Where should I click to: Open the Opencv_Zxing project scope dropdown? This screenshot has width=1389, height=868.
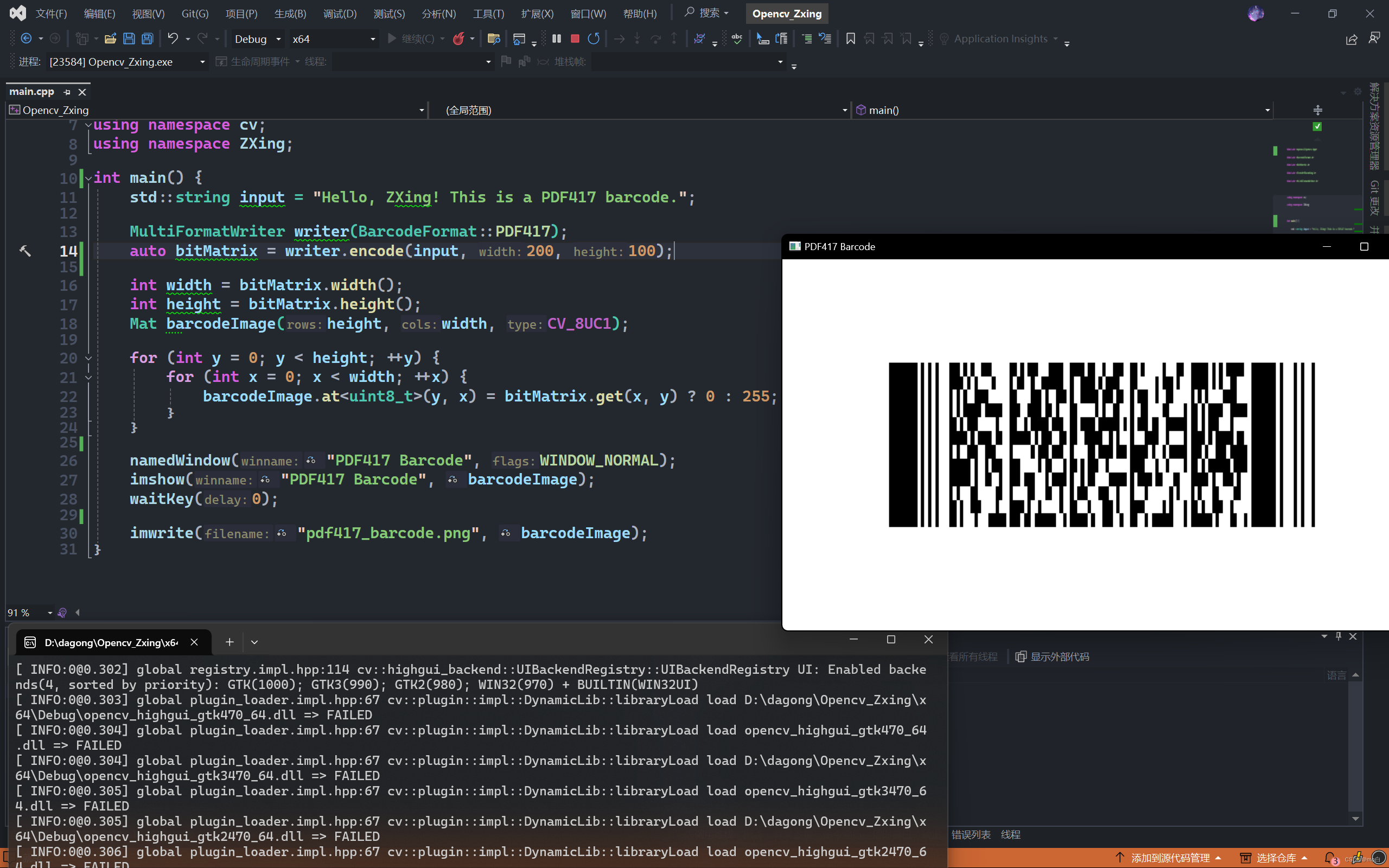tap(216, 110)
